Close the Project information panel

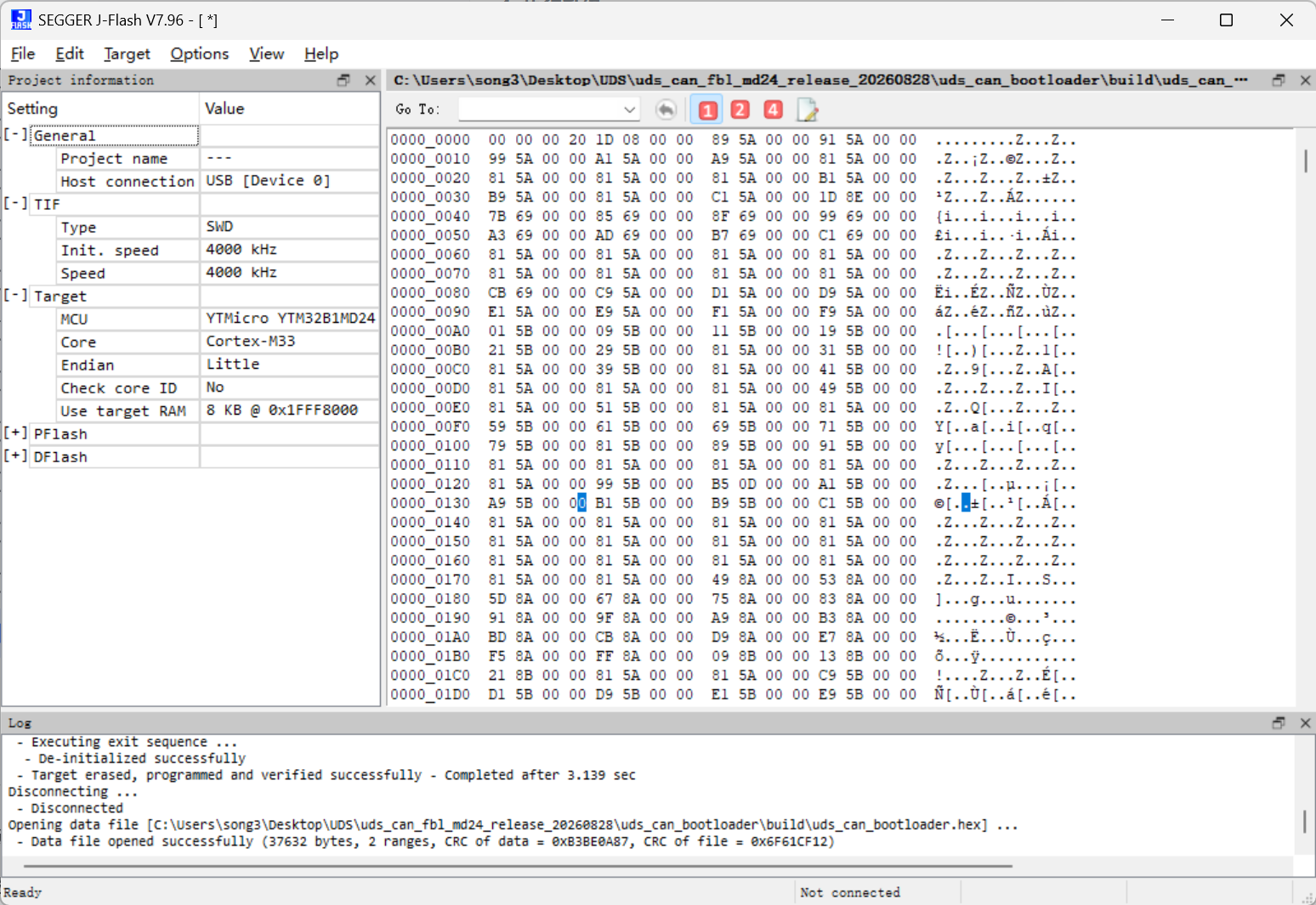click(x=370, y=80)
